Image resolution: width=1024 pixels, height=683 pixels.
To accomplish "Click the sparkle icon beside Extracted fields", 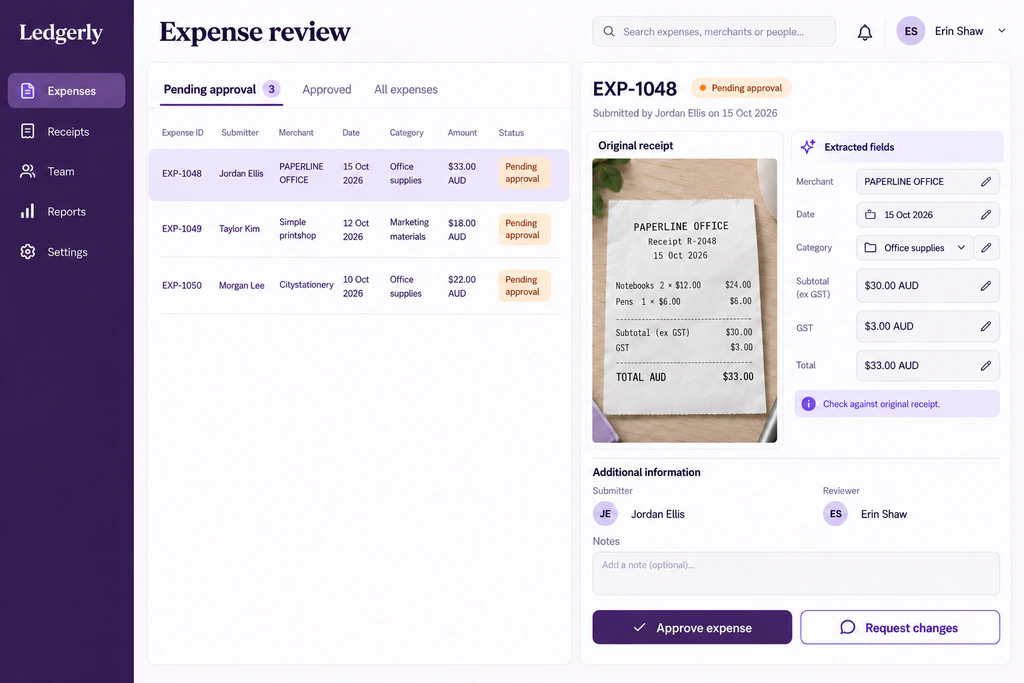I will pos(808,146).
